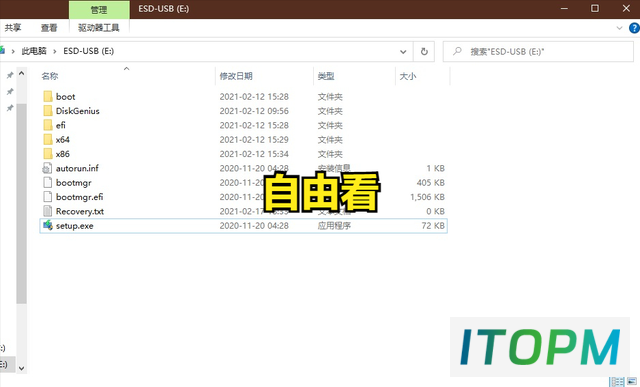The image size is (640, 387).
Task: Switch to large icons view in status bar
Action: click(632, 382)
